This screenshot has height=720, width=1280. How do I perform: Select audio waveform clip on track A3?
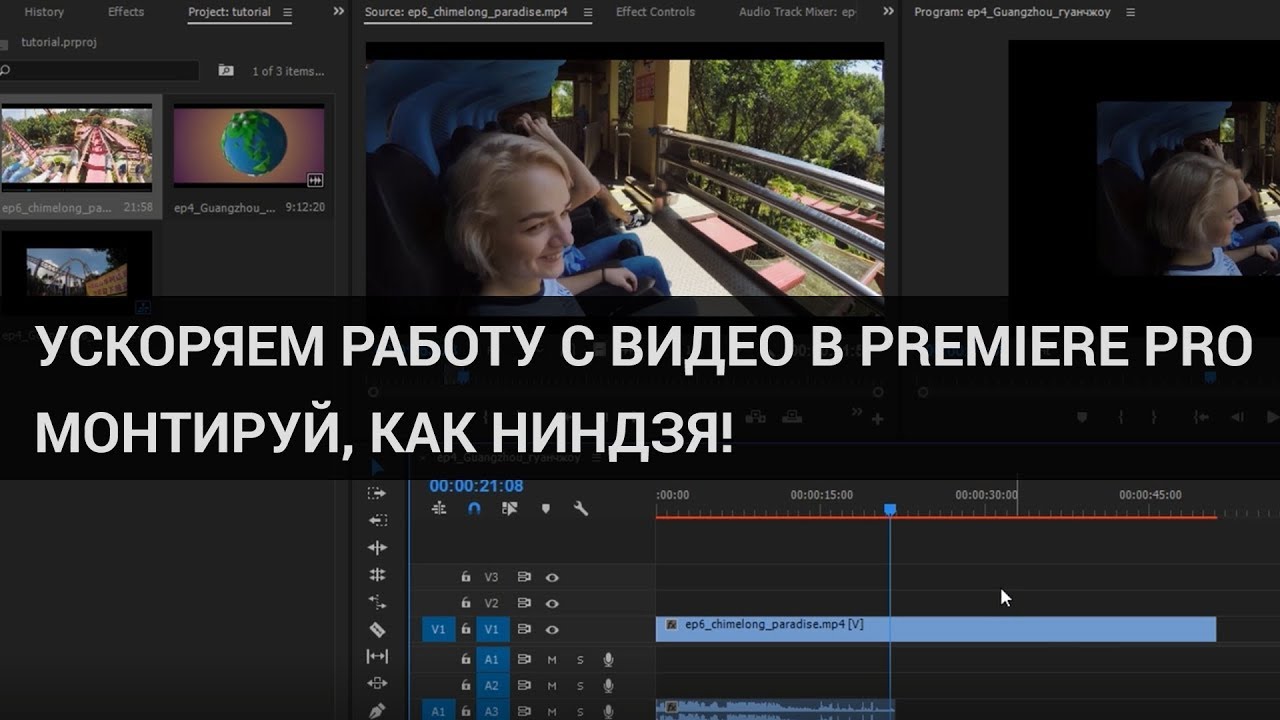click(775, 709)
